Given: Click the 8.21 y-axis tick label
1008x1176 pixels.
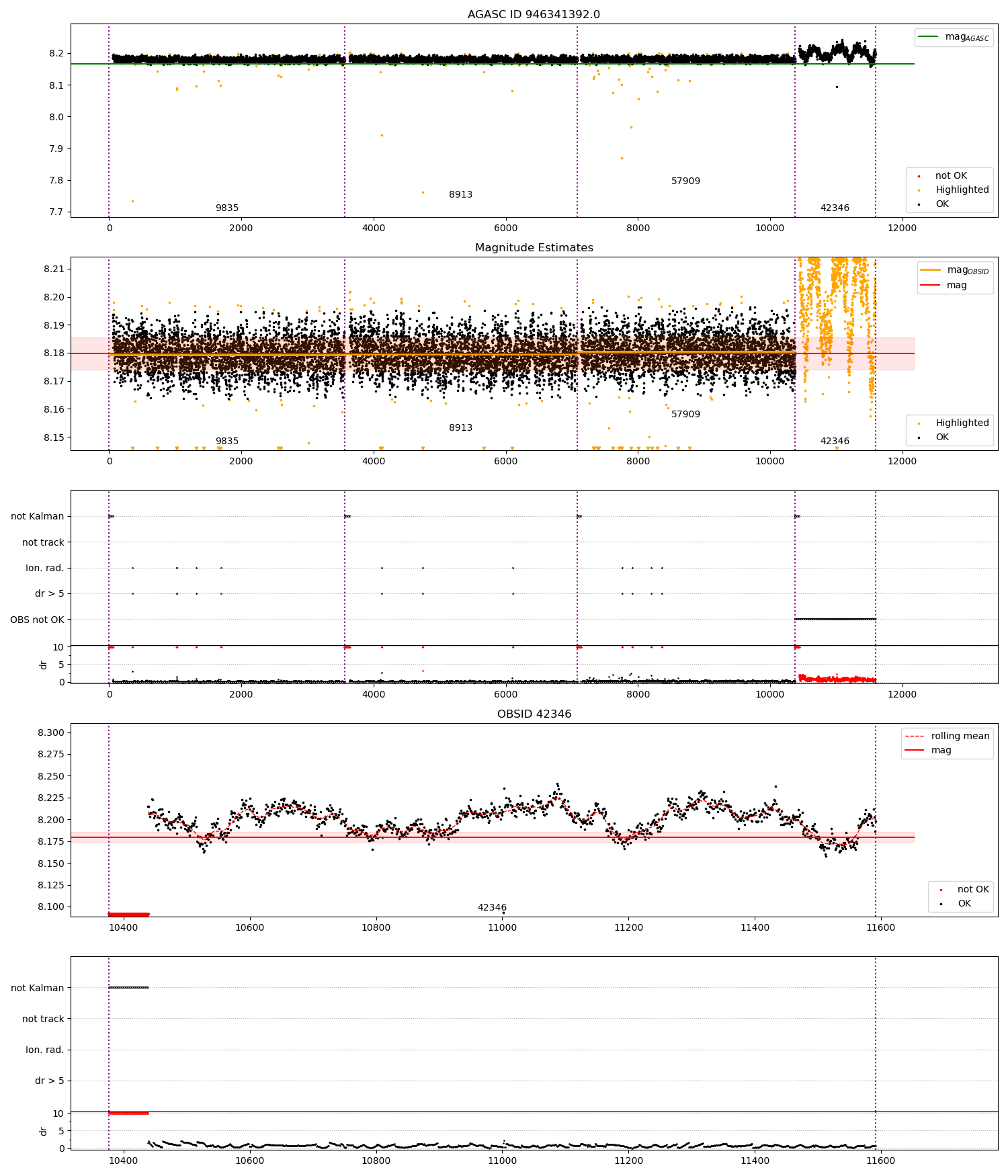Looking at the screenshot, I should [54, 269].
